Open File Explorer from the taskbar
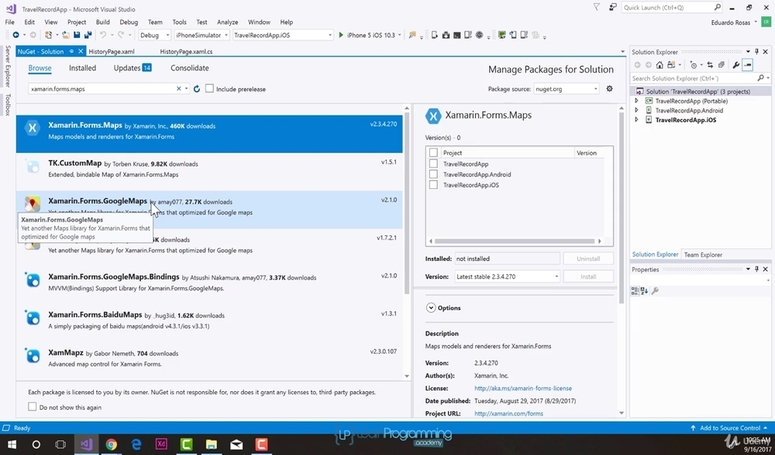 point(212,445)
